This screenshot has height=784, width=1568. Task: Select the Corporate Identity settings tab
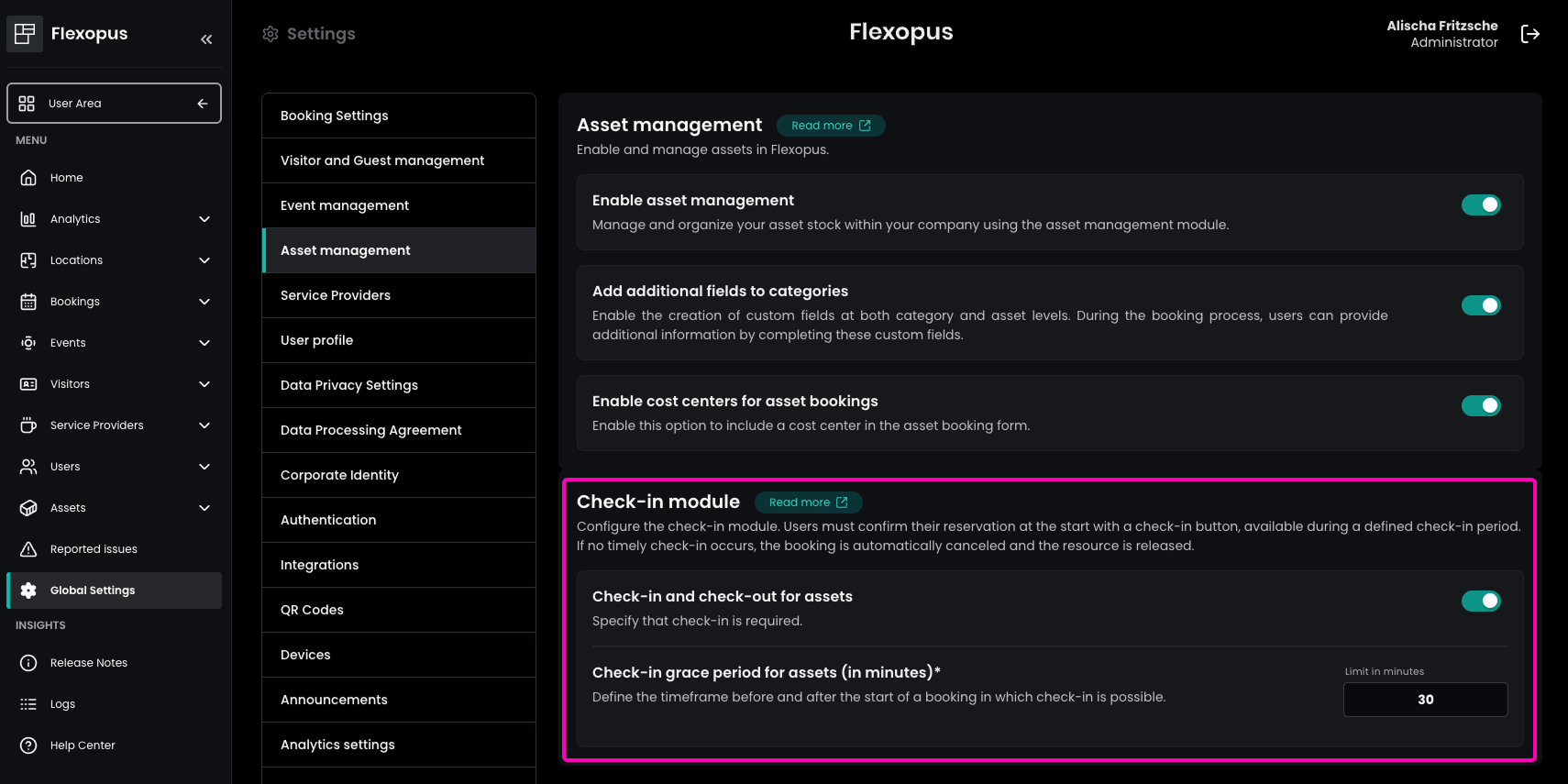coord(399,475)
